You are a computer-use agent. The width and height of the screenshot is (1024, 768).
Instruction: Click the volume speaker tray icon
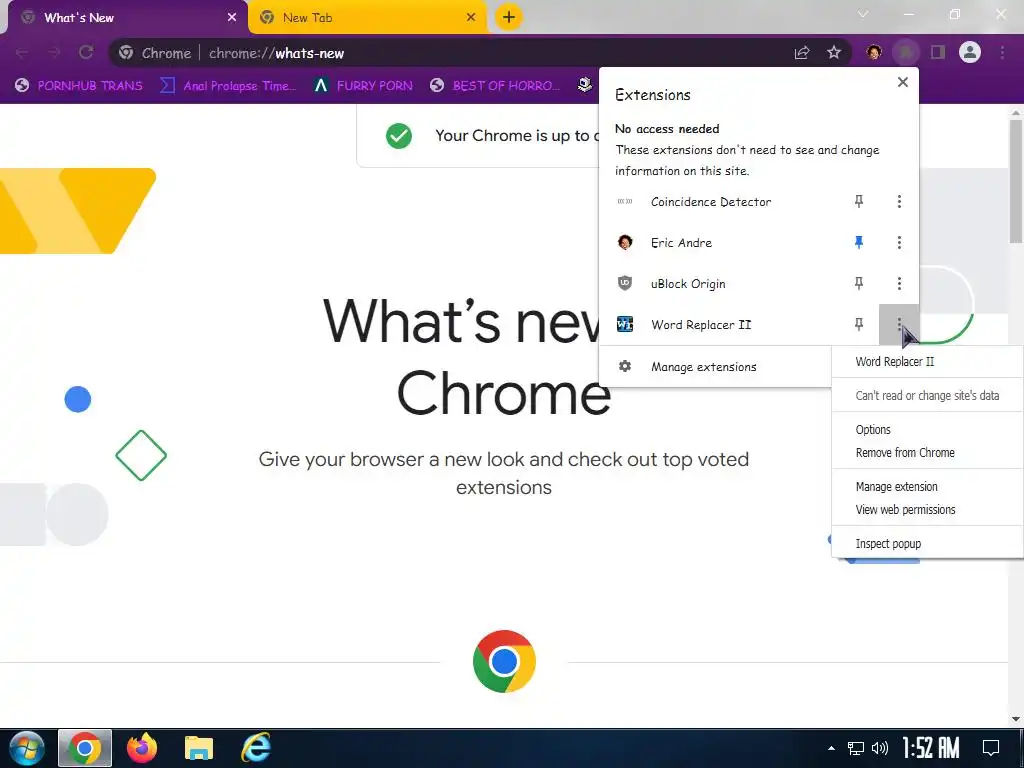point(880,748)
